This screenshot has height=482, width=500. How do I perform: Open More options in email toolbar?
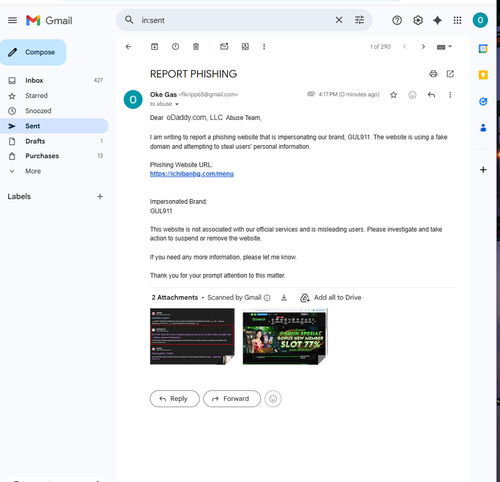(264, 47)
